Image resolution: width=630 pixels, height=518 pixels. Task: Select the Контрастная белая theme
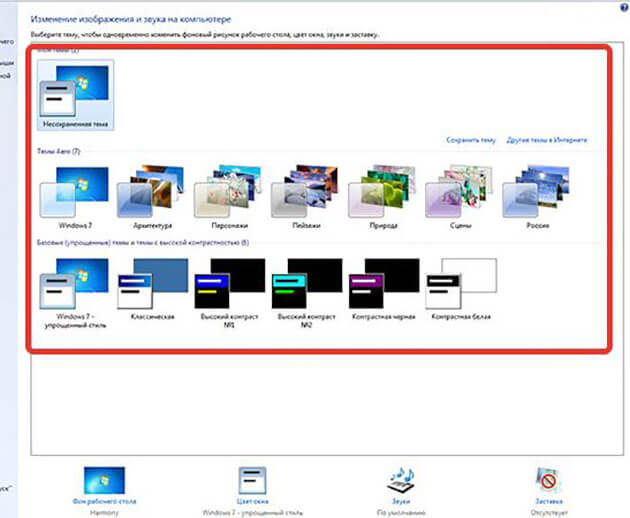click(460, 289)
